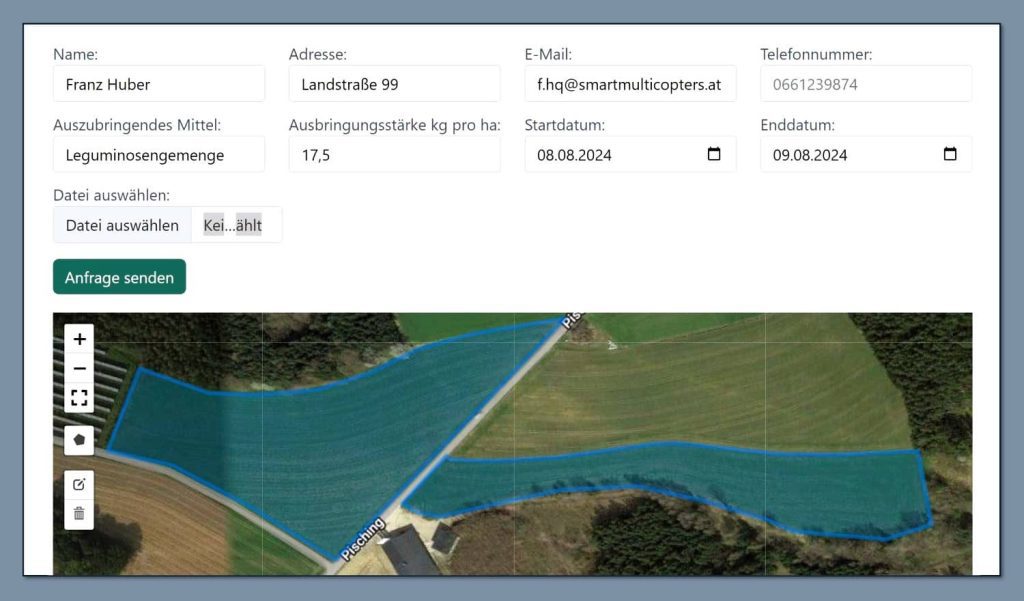Zoom out on the map

click(x=79, y=368)
